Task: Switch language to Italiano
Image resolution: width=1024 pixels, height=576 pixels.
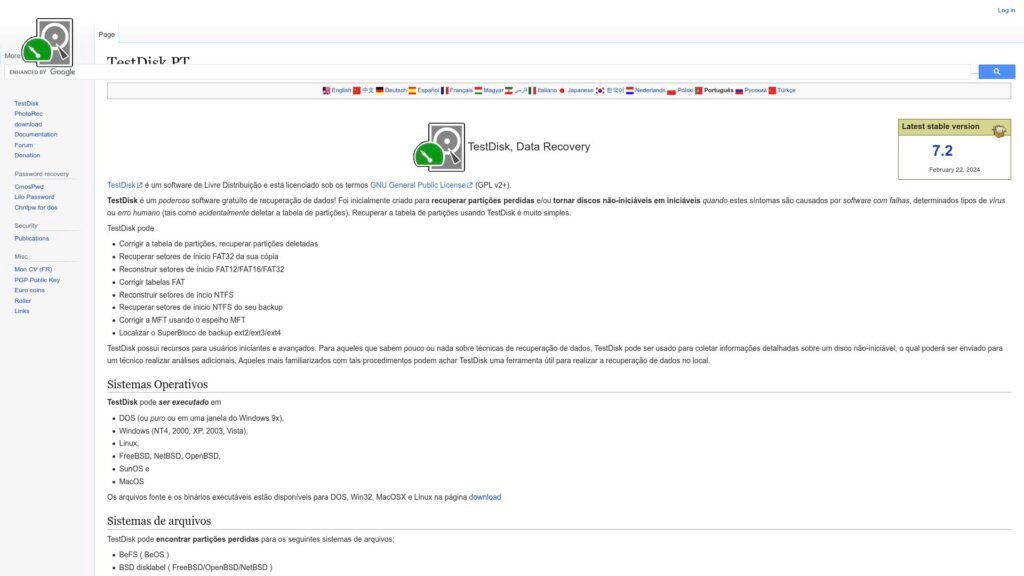Action: tap(547, 91)
